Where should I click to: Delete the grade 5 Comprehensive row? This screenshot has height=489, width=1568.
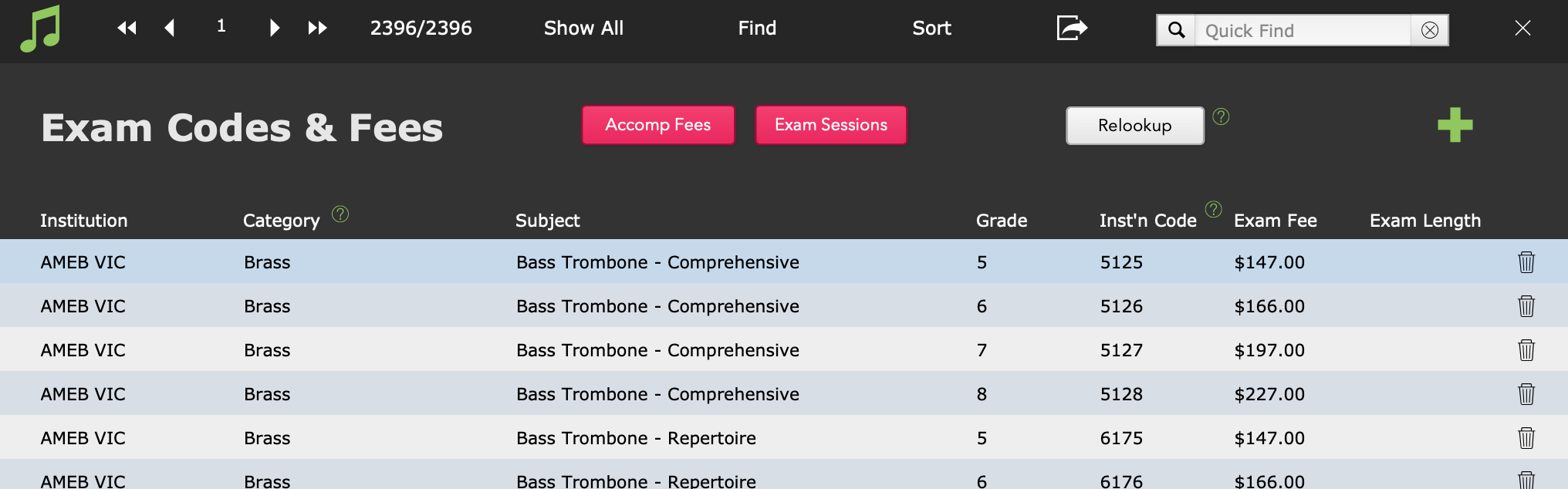pos(1526,262)
